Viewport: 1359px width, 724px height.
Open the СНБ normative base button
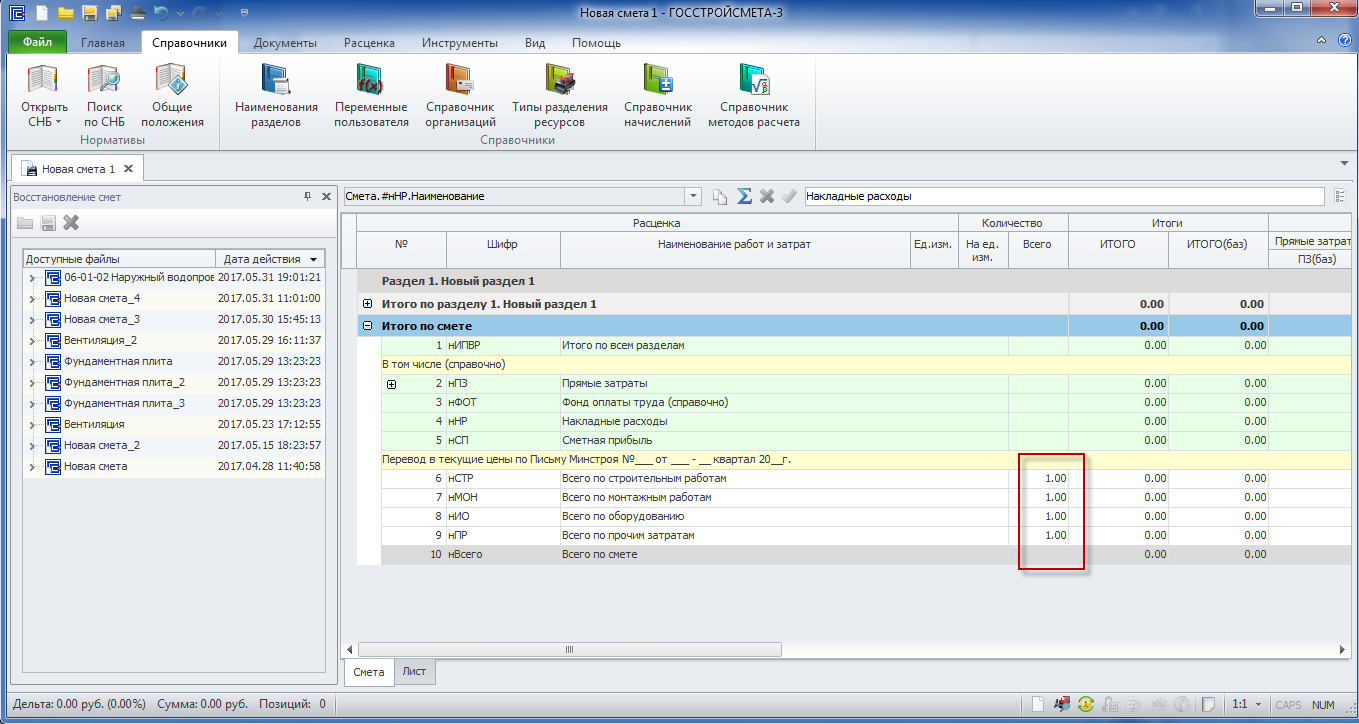point(44,96)
